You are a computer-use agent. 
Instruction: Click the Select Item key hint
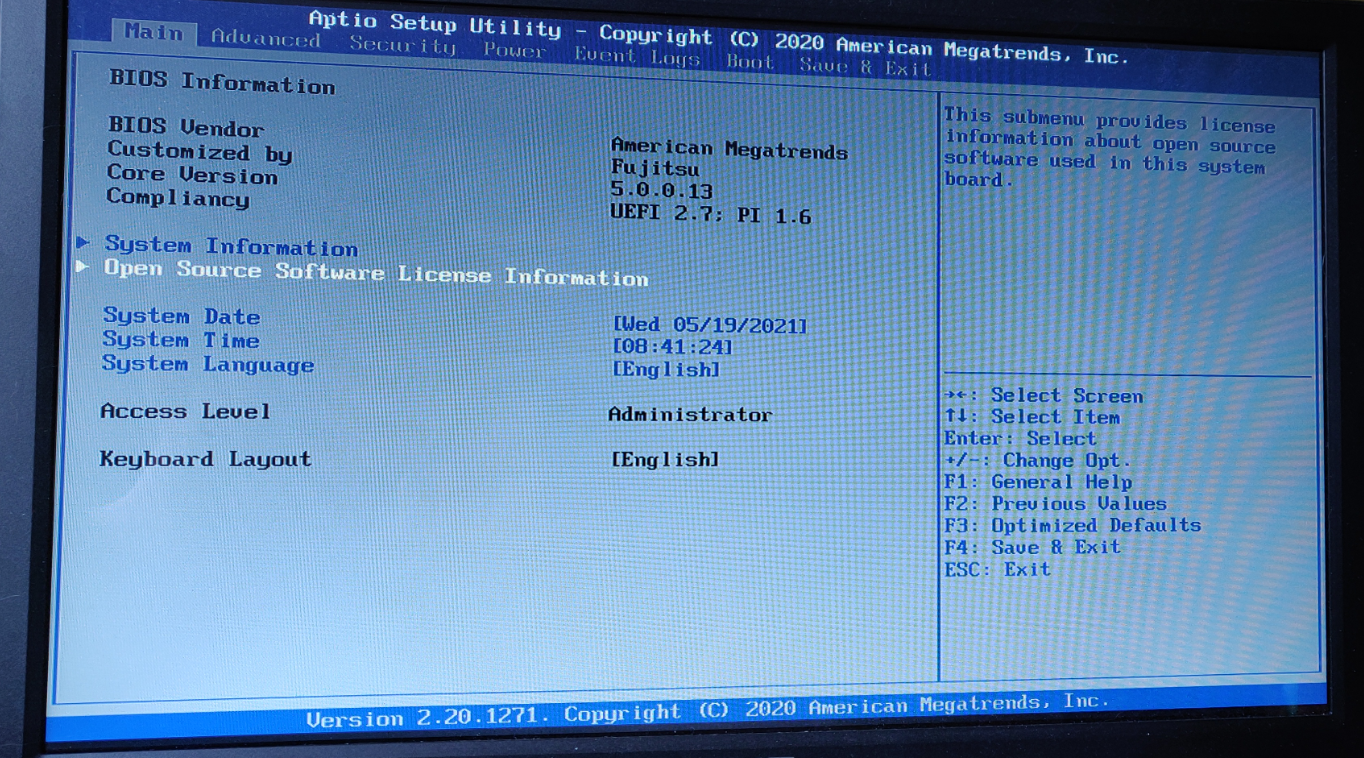pos(1031,417)
